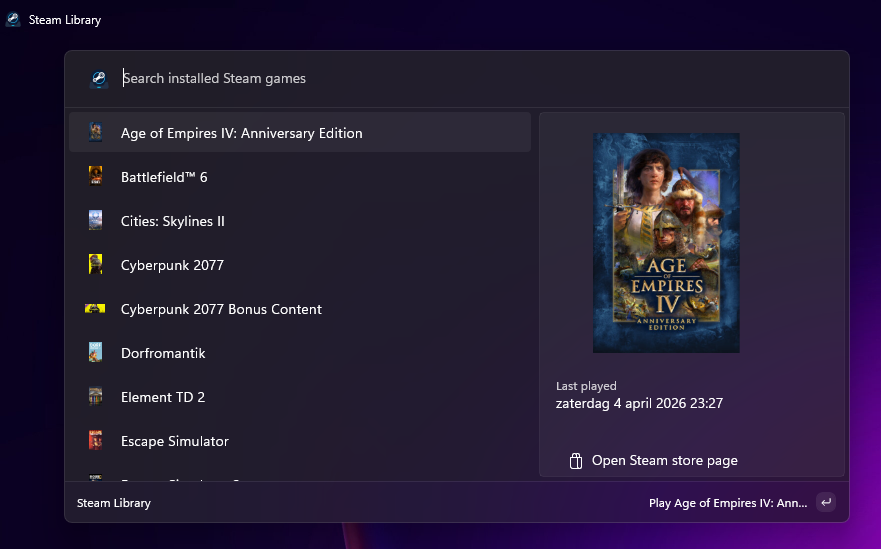The height and width of the screenshot is (549, 881).
Task: Click the Element TD 2 game icon
Action: (x=96, y=396)
